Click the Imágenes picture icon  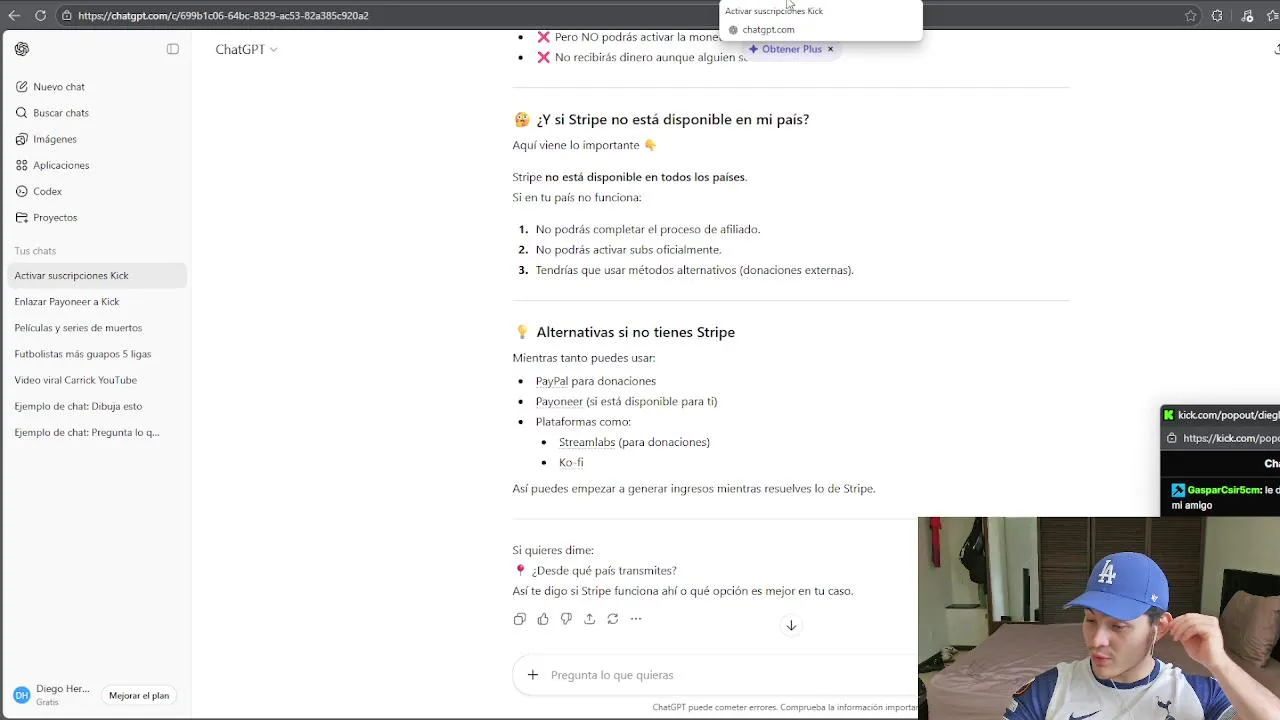(x=22, y=139)
